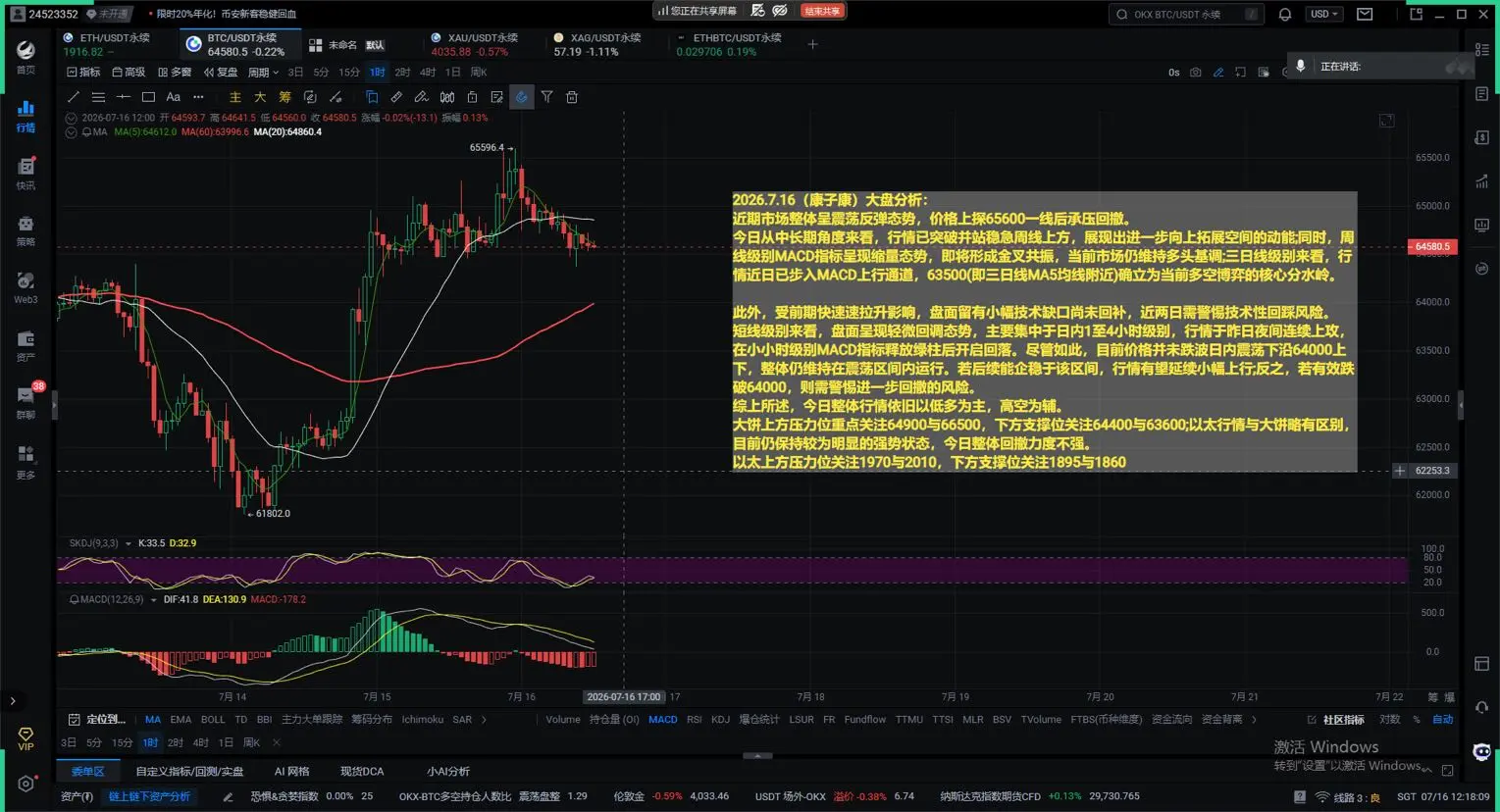Click 结束共享 to stop sharing
Screen dimensions: 1500x812
[822, 12]
